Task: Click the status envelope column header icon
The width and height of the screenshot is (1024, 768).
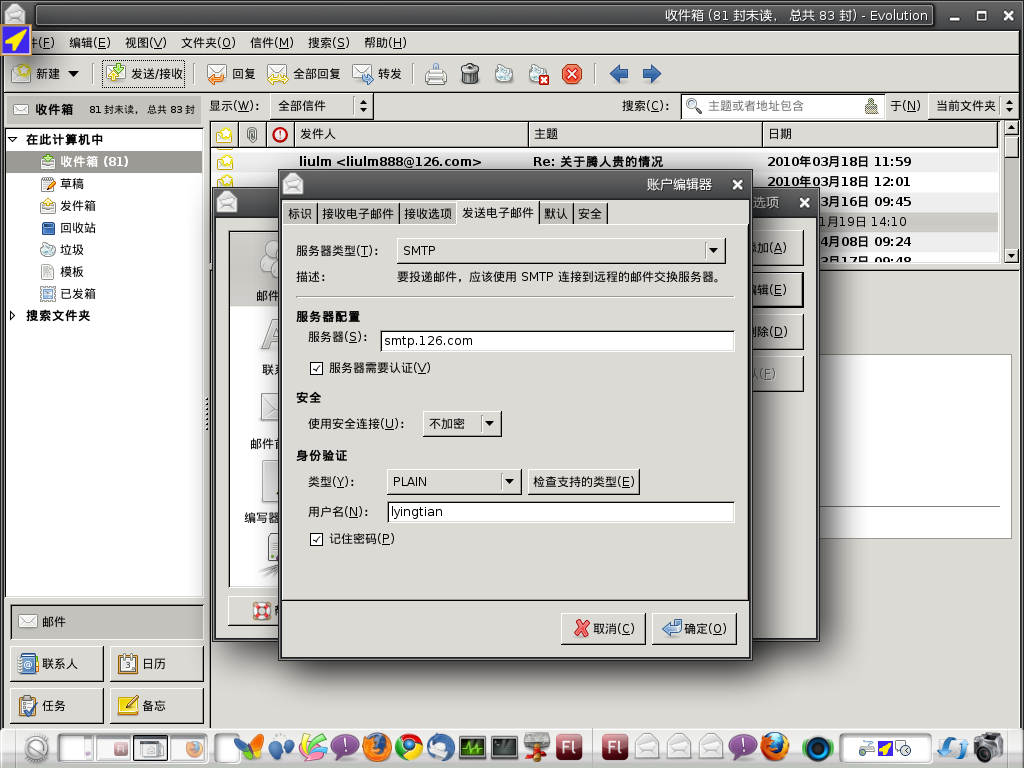Action: [x=225, y=135]
